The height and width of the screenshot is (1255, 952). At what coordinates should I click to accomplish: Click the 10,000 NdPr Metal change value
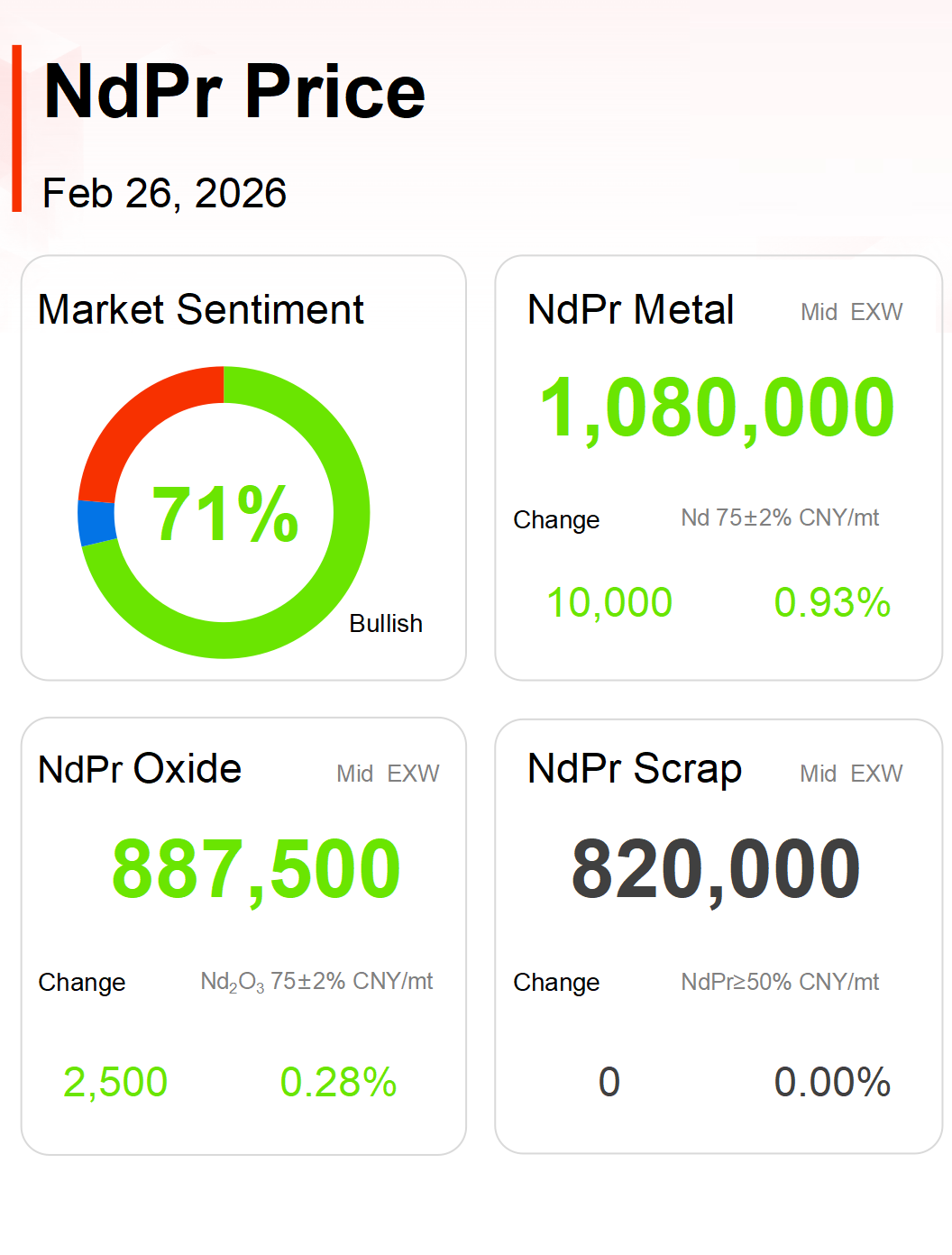[x=609, y=602]
